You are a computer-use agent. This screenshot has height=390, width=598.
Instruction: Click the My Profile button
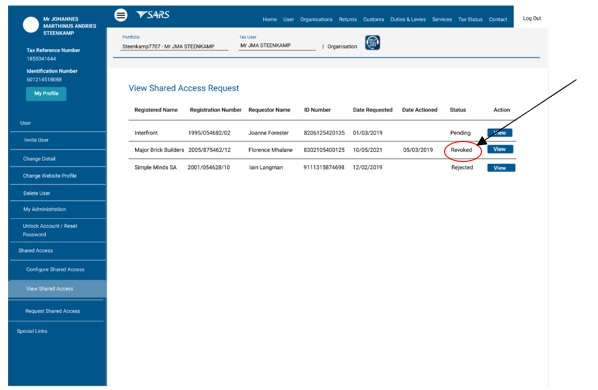pos(46,94)
